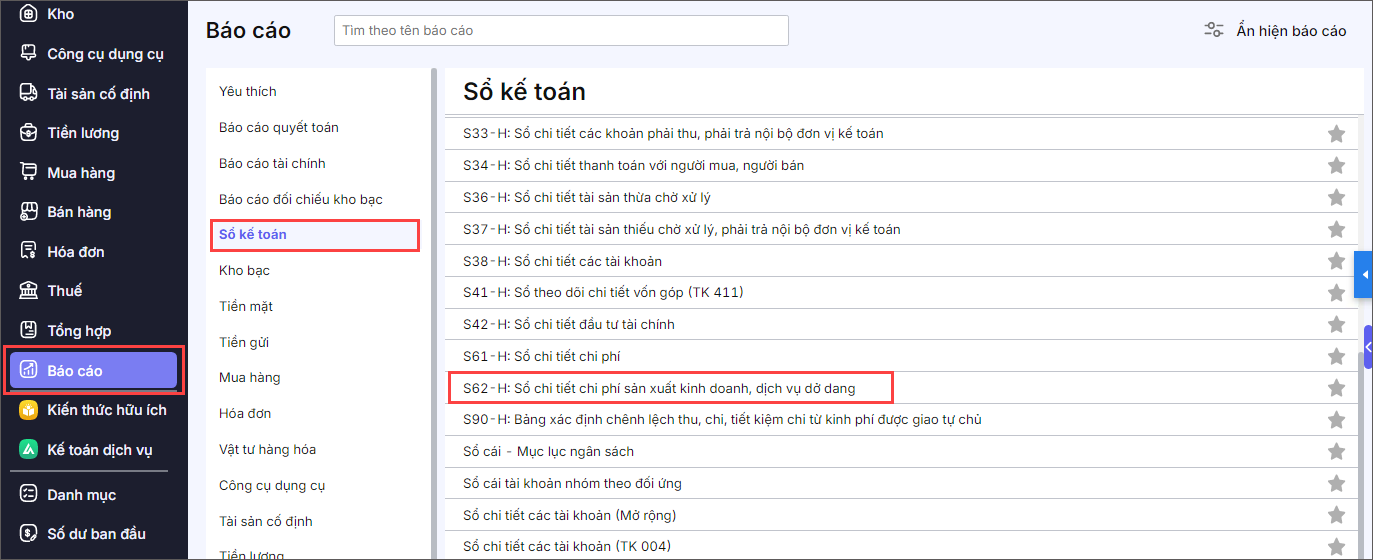Click the Kho warehouse icon in sidebar

(x=29, y=14)
